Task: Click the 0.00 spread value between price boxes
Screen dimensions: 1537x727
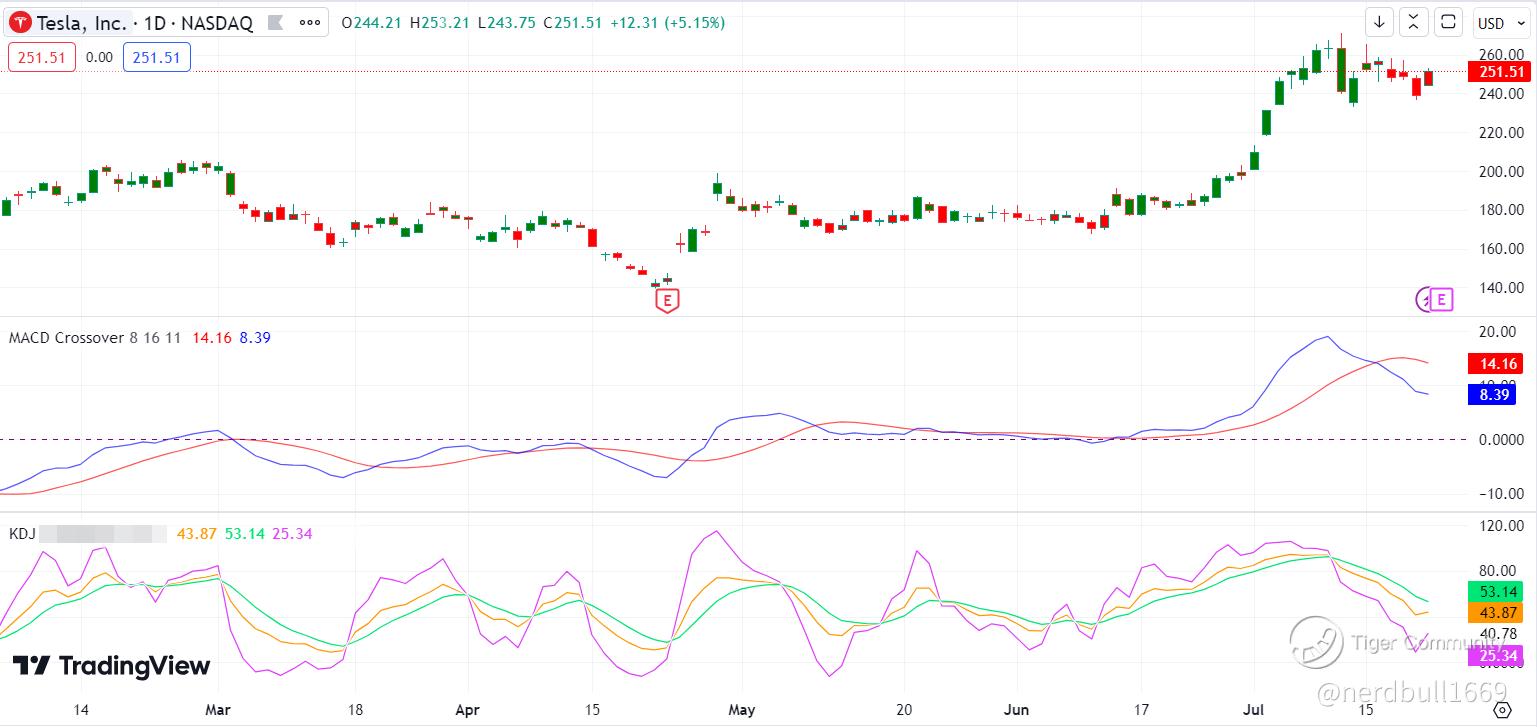Action: [x=99, y=57]
